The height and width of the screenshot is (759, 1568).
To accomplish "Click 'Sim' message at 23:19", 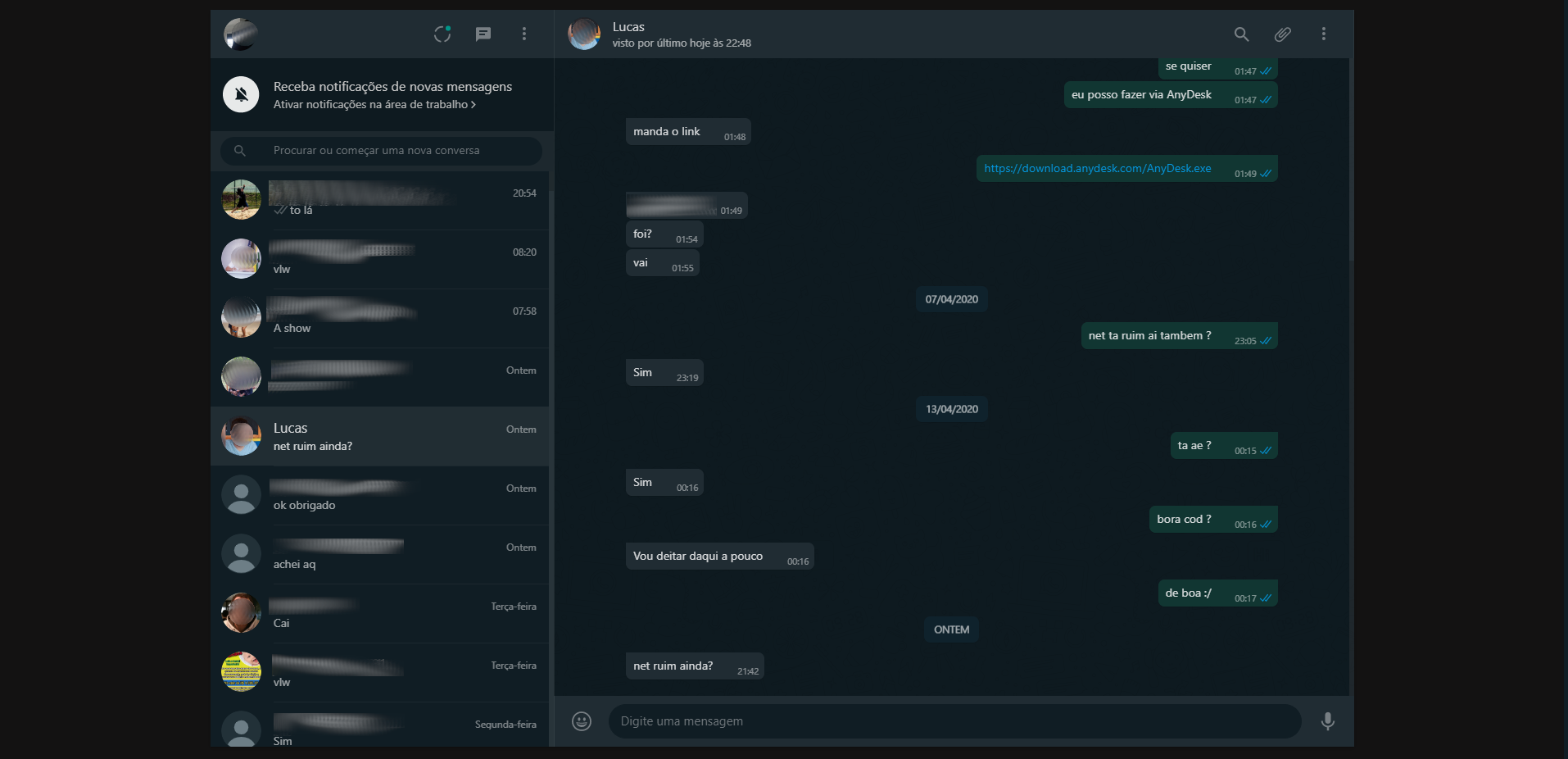I will click(664, 373).
